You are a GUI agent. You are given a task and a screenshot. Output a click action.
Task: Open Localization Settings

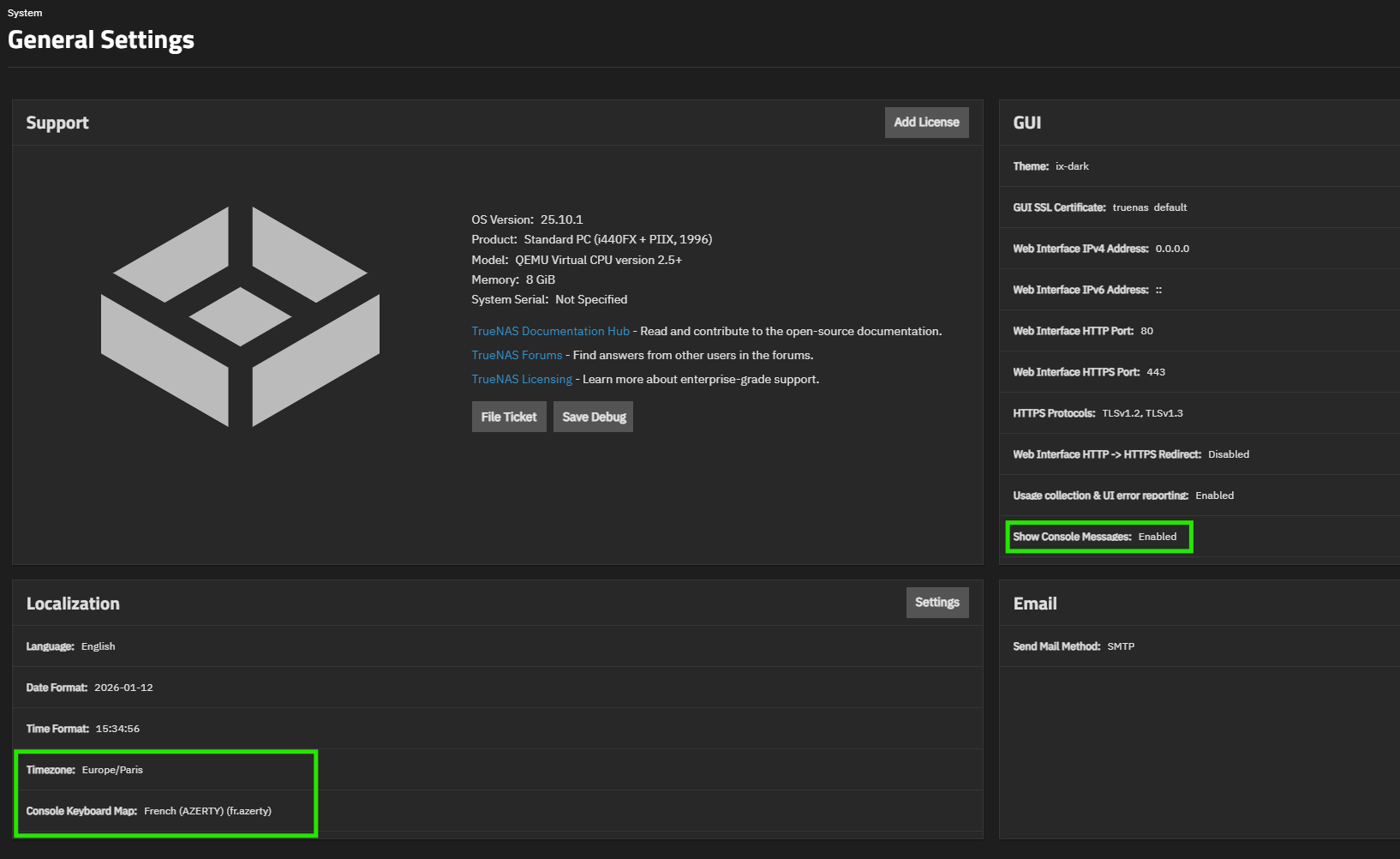click(936, 603)
